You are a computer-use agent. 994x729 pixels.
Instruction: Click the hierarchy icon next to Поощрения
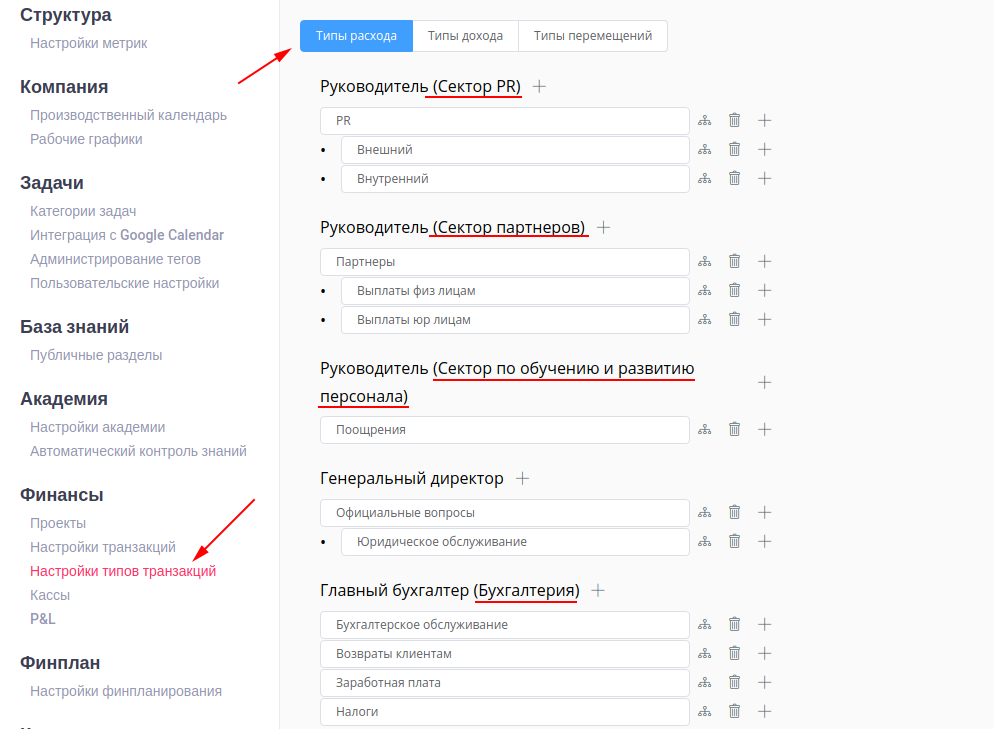[x=704, y=429]
